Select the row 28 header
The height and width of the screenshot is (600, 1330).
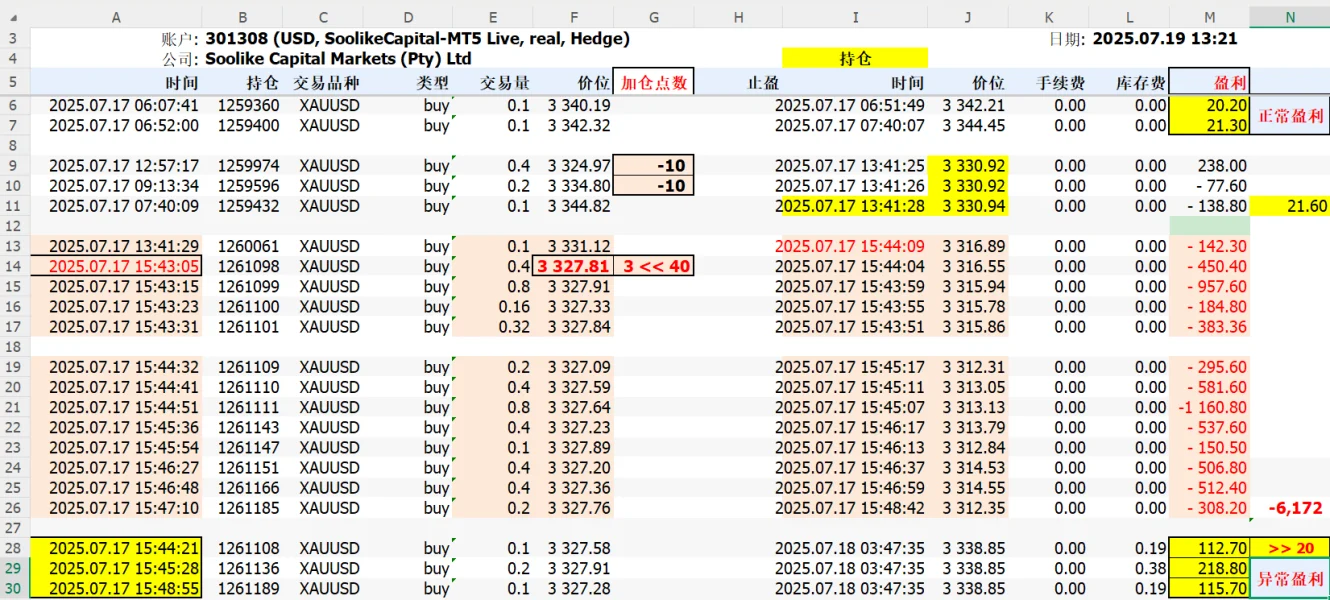[15, 548]
